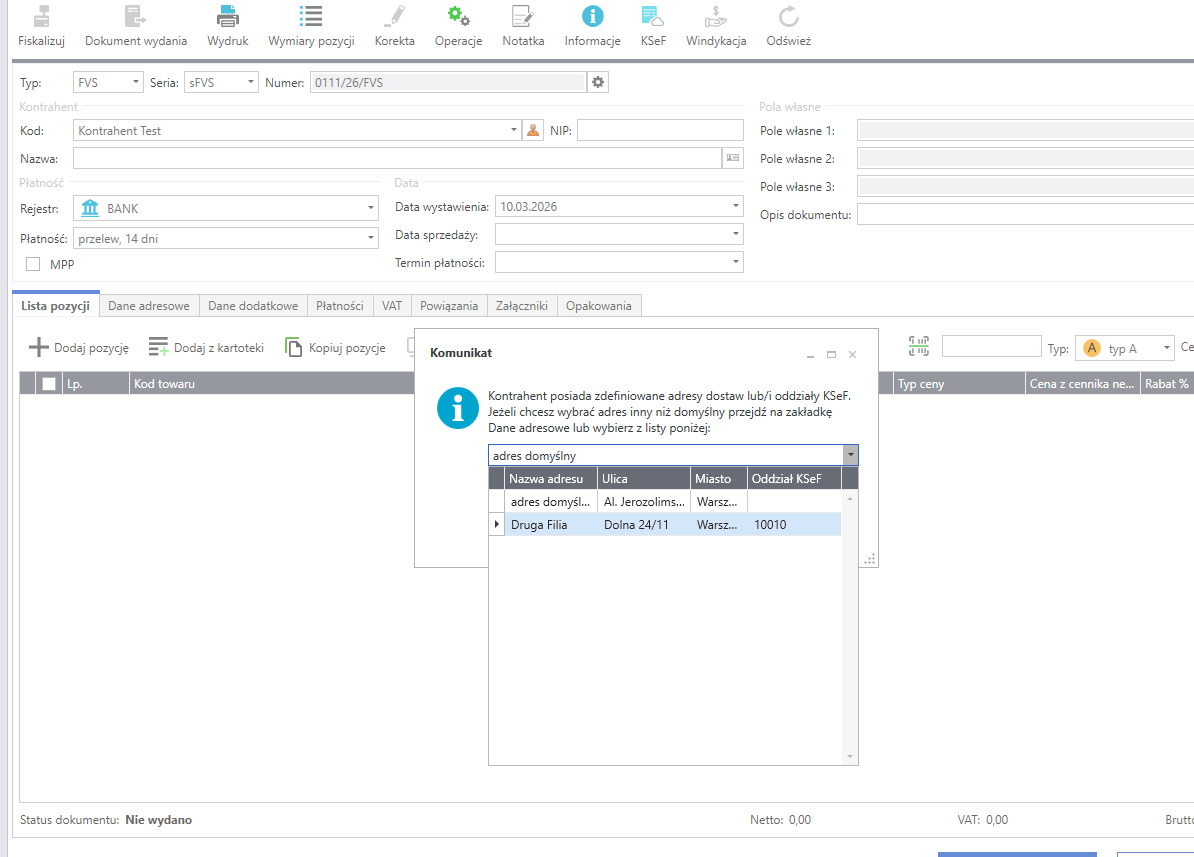Image resolution: width=1194 pixels, height=857 pixels.
Task: Click the Odśwież refresh icon
Action: [788, 17]
